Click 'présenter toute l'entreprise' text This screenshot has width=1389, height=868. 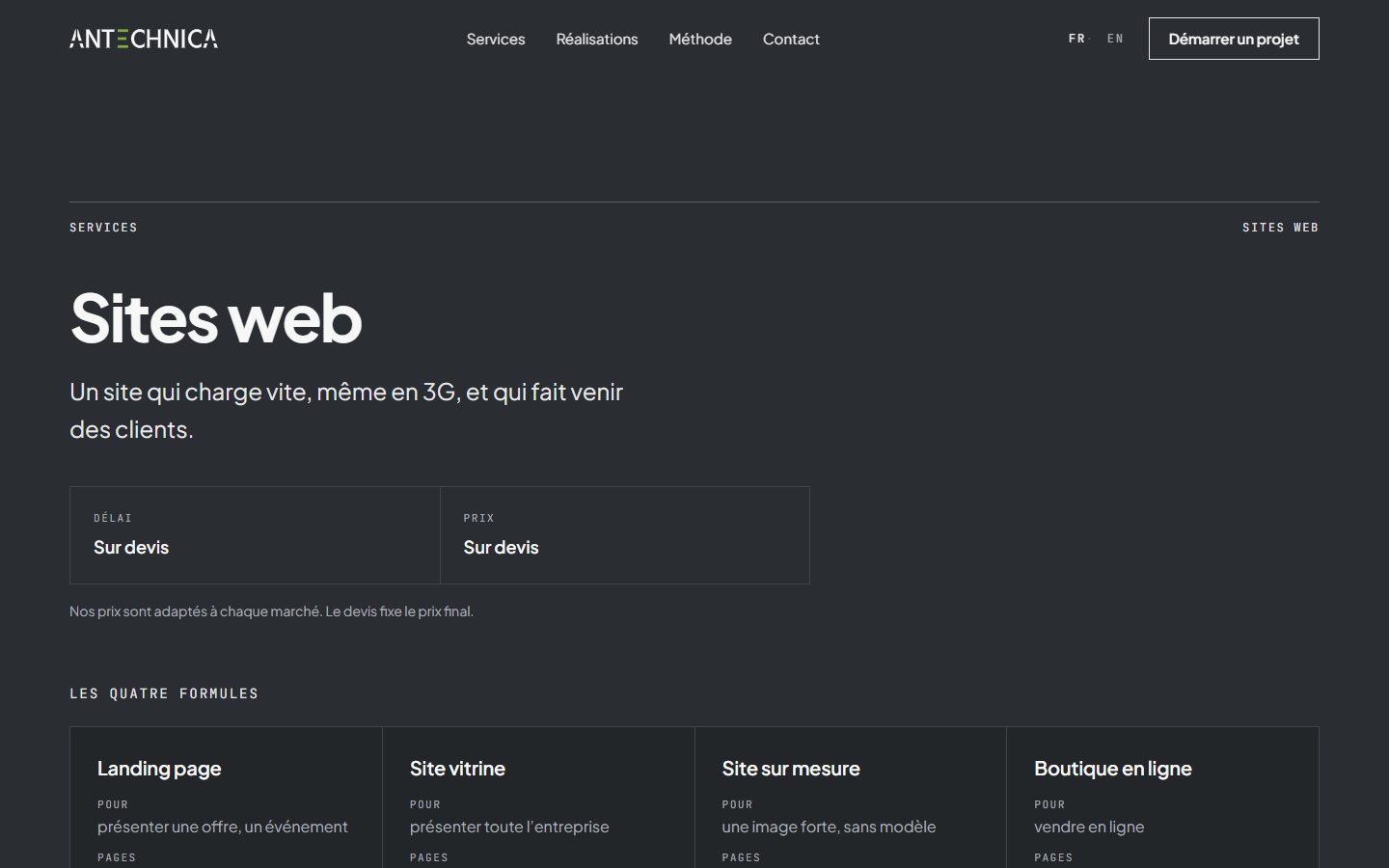click(509, 827)
